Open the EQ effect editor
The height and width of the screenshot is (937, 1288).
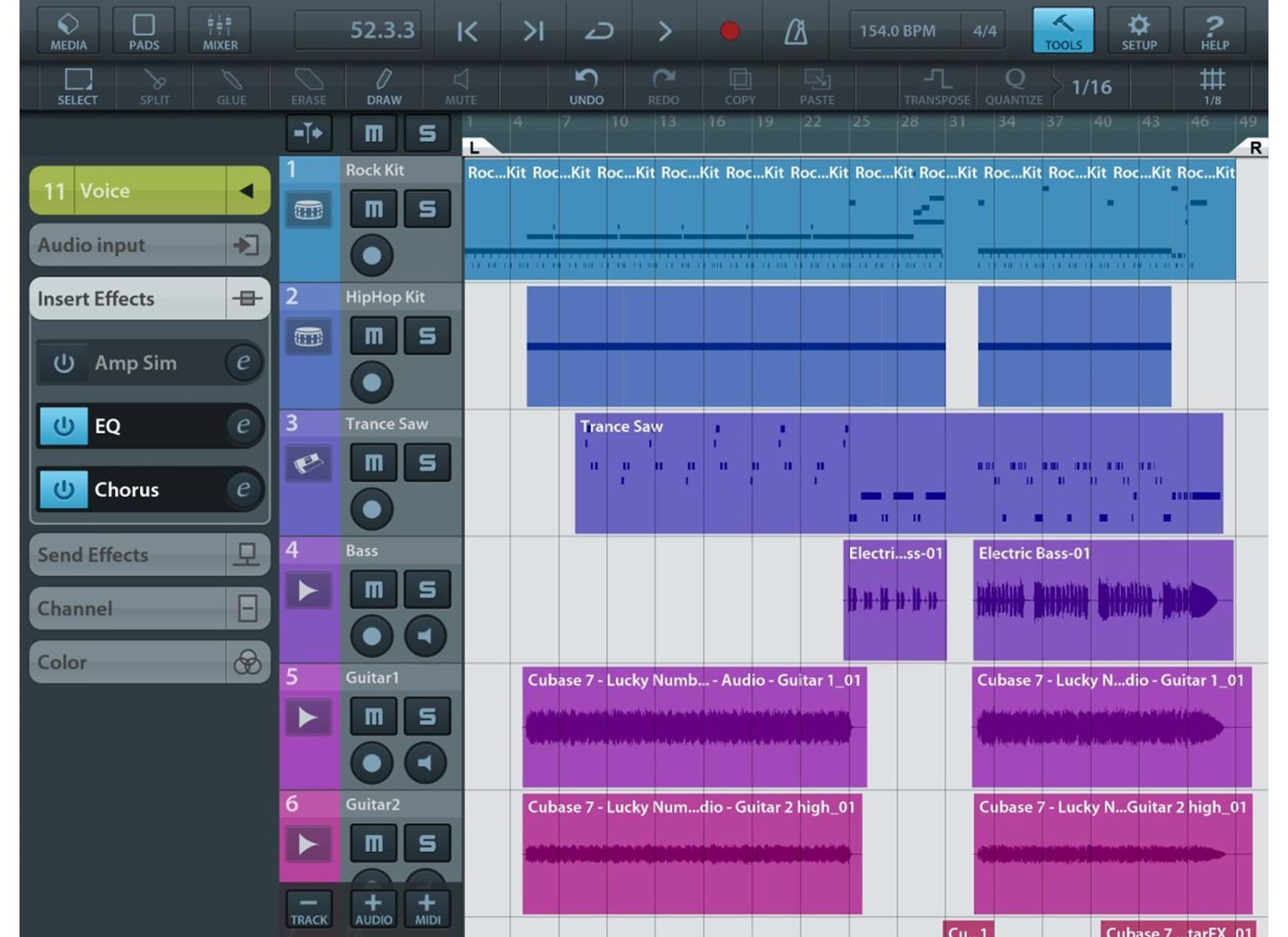tap(243, 426)
